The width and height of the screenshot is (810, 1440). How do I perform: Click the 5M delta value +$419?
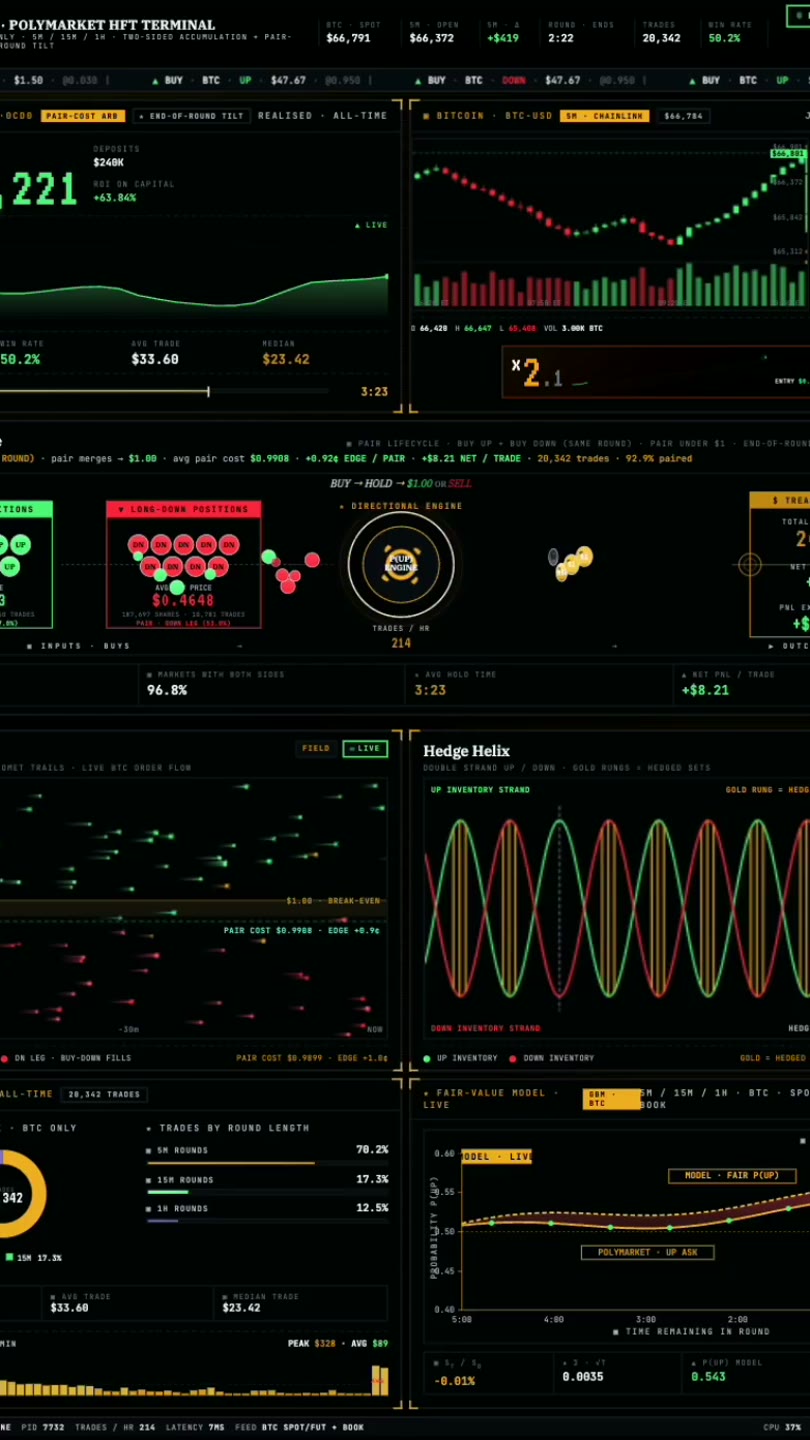click(503, 38)
